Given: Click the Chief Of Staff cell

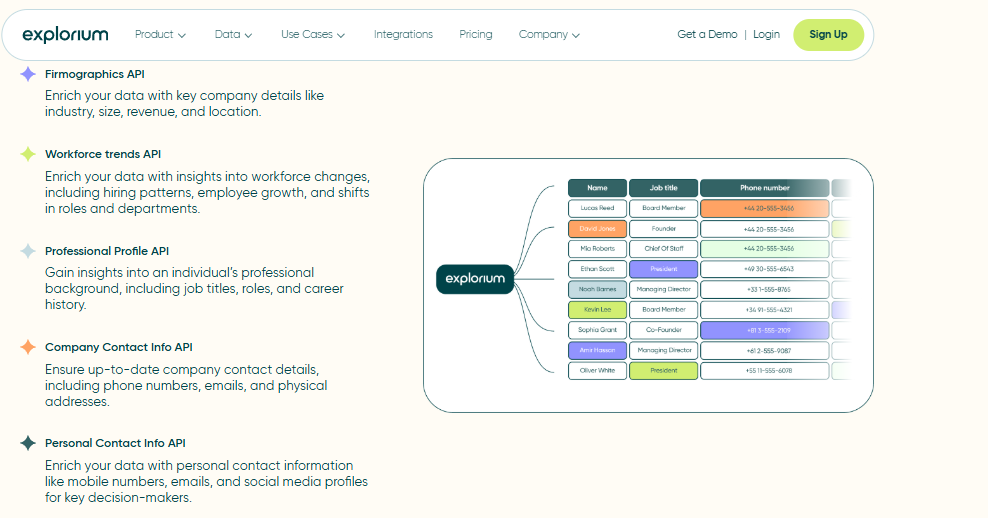Looking at the screenshot, I should click(663, 249).
